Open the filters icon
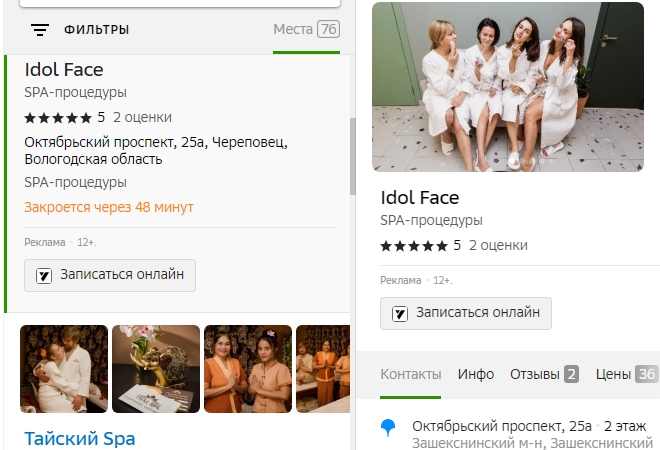 tap(40, 30)
